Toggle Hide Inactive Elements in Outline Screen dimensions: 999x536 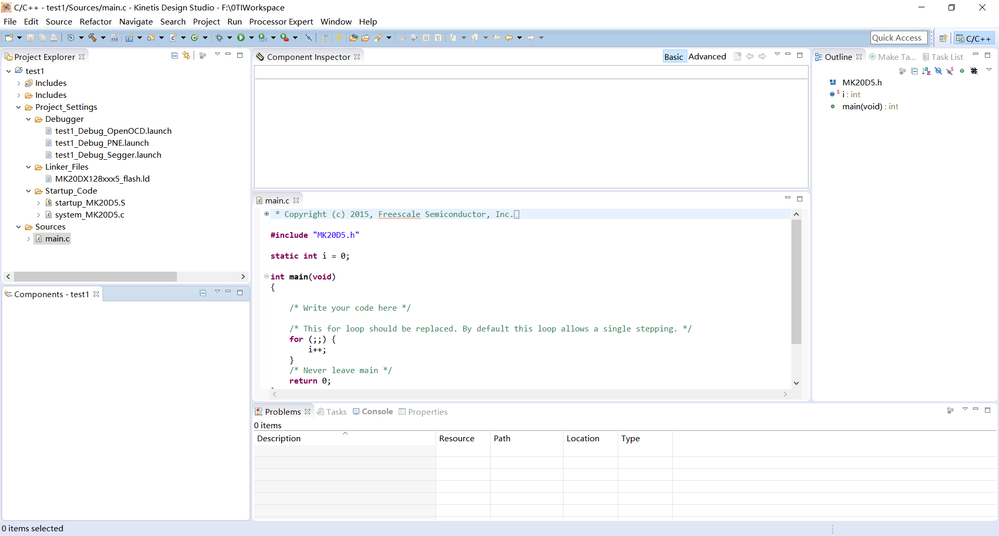tap(974, 71)
